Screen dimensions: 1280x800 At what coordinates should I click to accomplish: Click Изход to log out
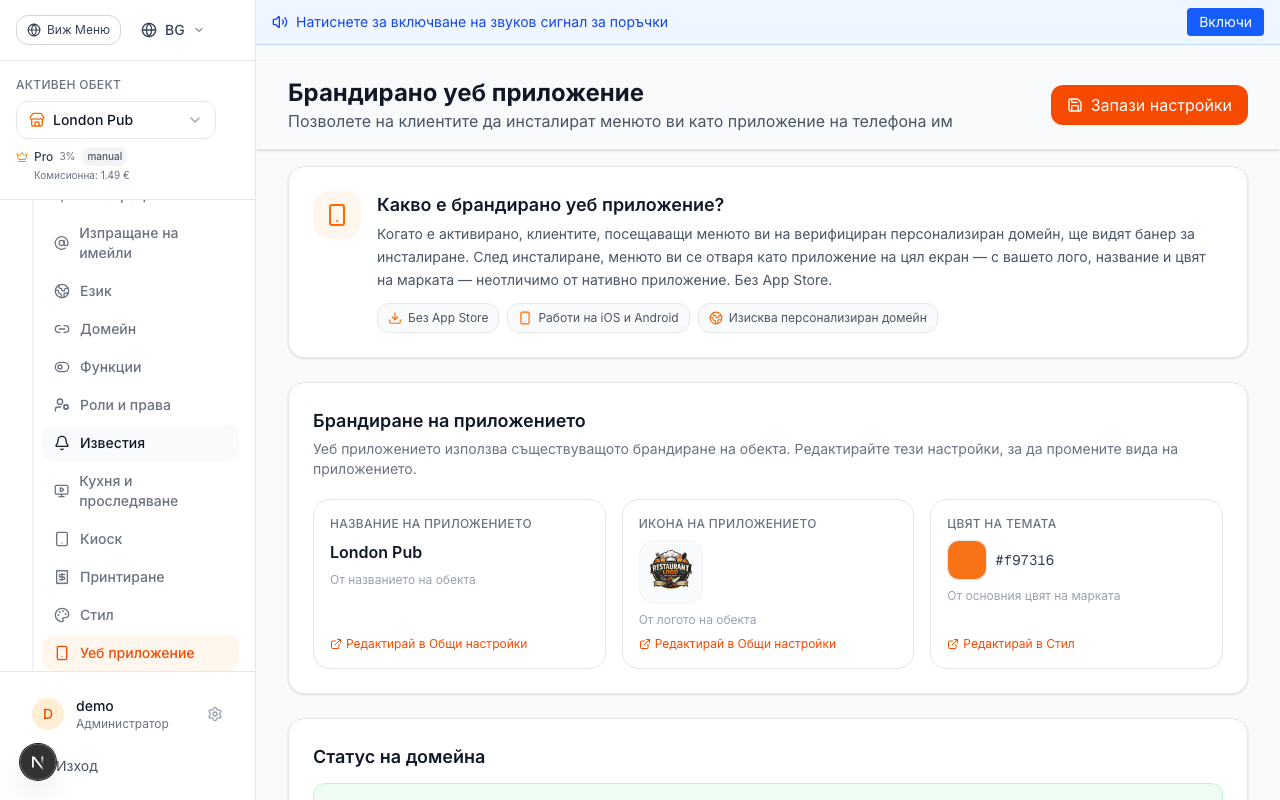tap(77, 766)
